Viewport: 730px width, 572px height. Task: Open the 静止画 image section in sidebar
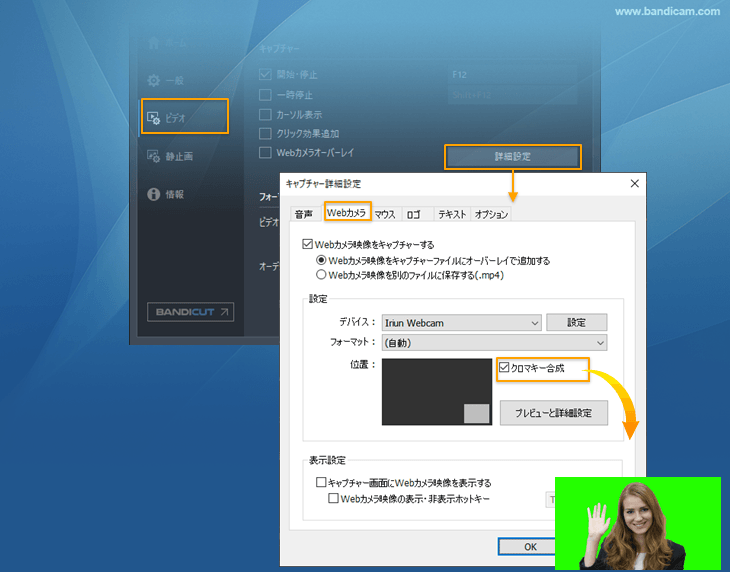[170, 156]
